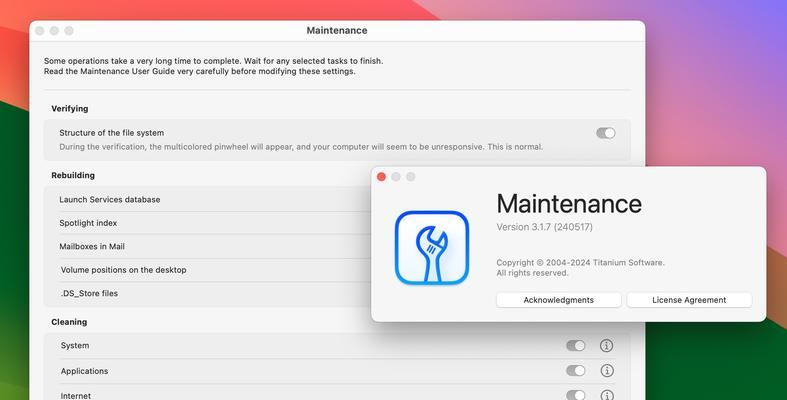Screen dimensions: 787x400
Task: Open the Acknowledgments button
Action: pos(559,300)
